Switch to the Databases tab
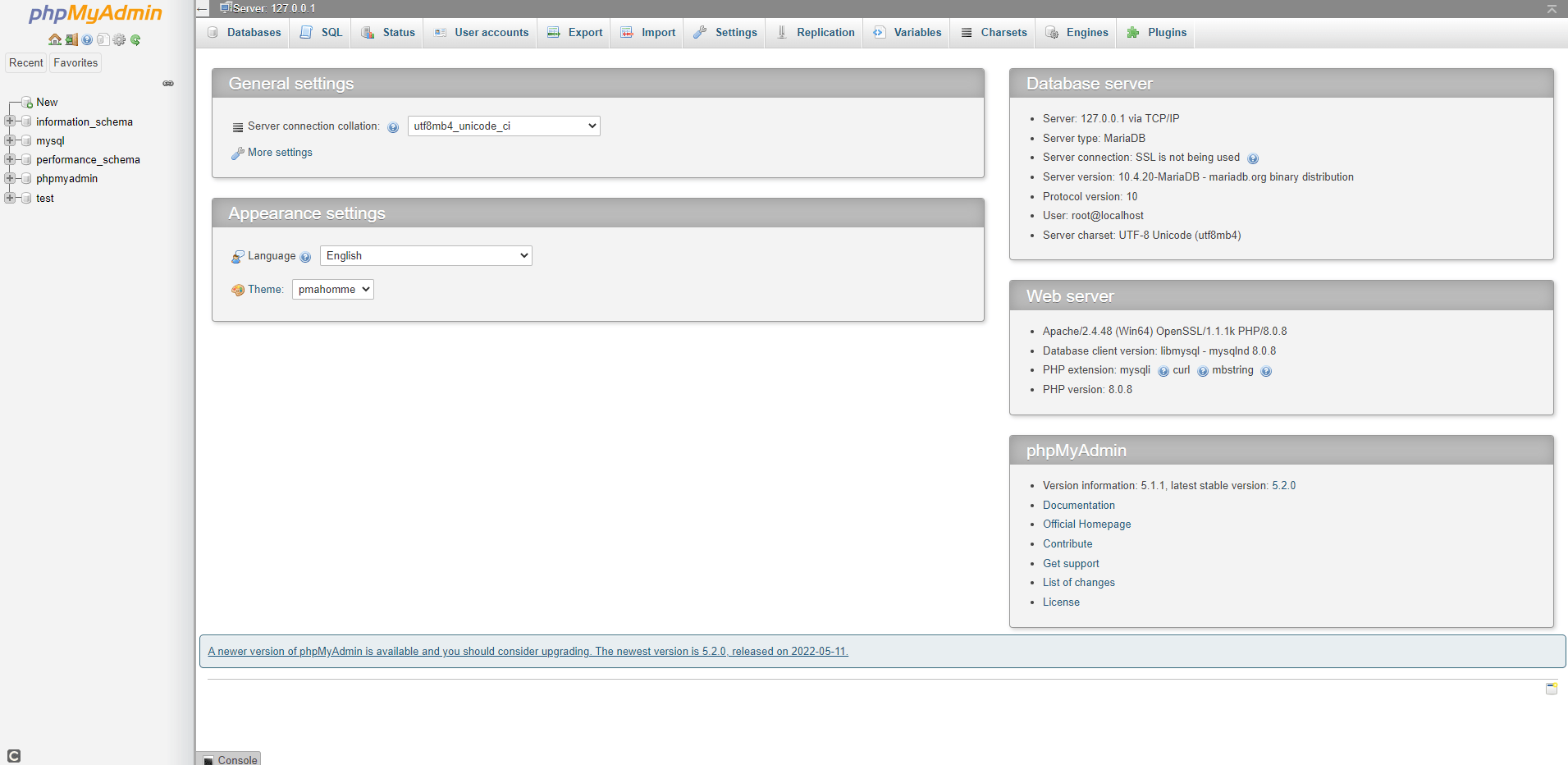The width and height of the screenshot is (1568, 765). [x=245, y=33]
